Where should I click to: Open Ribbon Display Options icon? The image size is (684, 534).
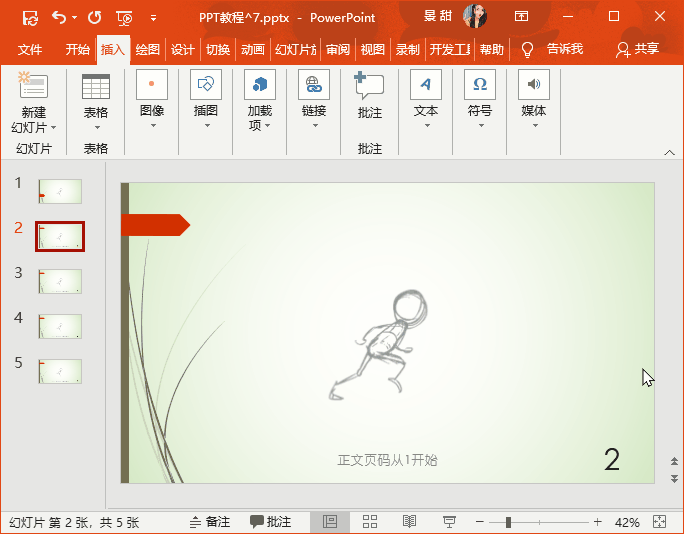coord(521,17)
